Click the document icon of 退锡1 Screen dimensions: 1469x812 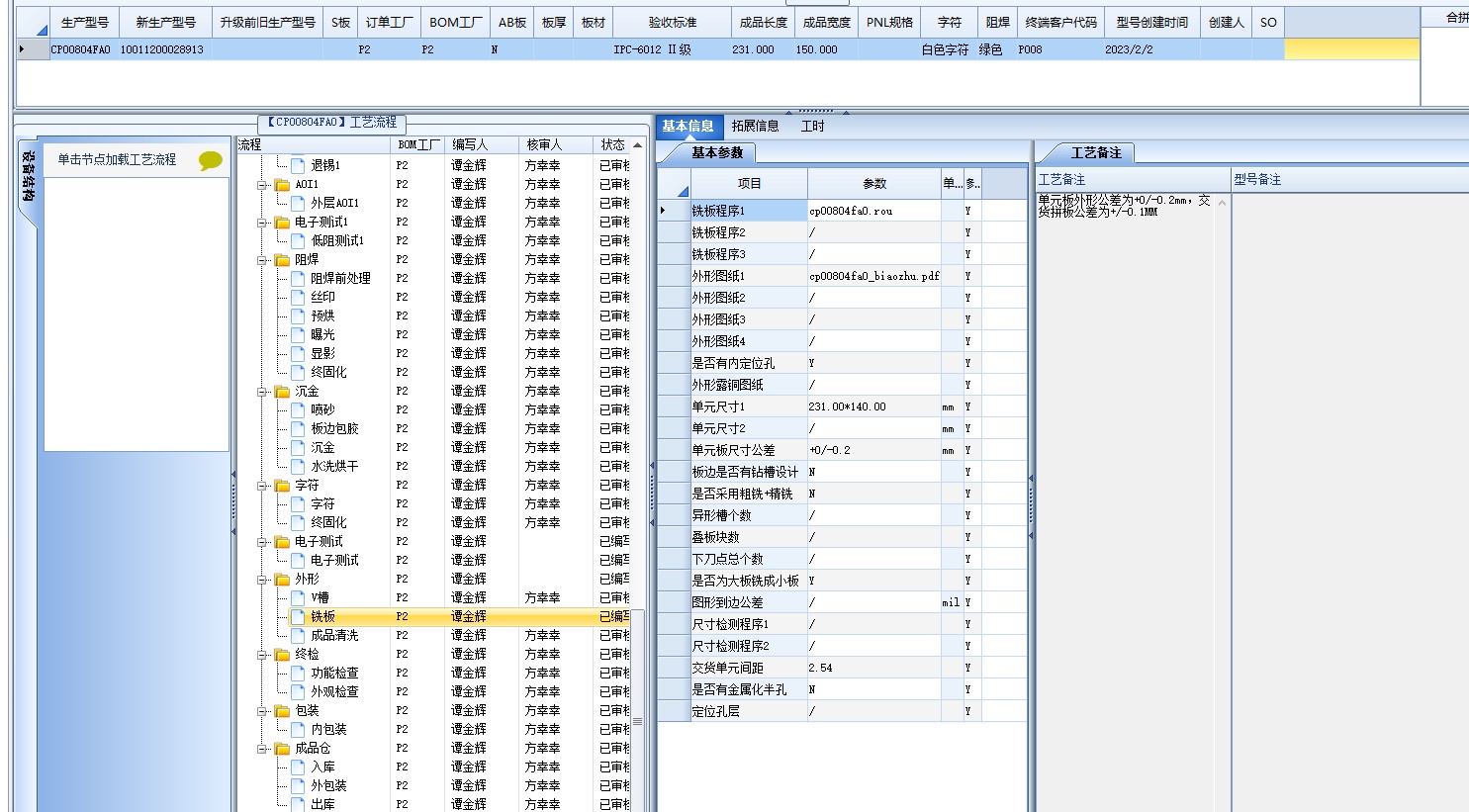pyautogui.click(x=298, y=165)
